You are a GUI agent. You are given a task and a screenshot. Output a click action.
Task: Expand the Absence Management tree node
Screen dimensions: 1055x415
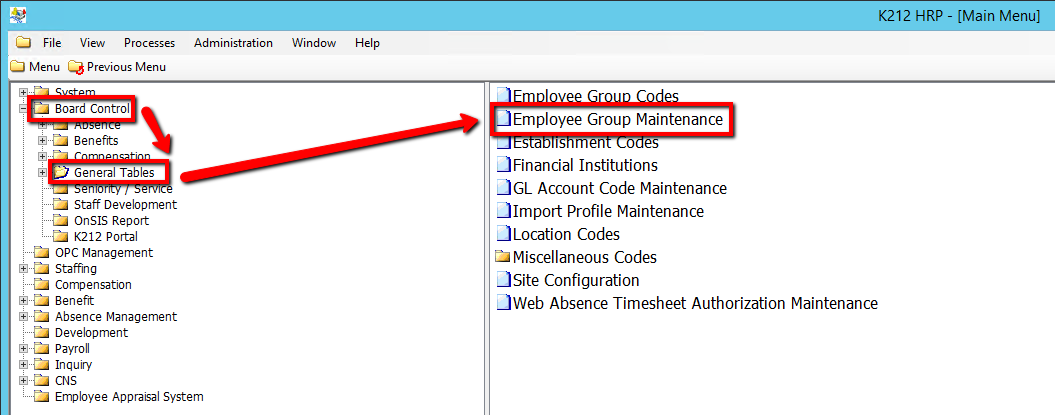pyautogui.click(x=23, y=316)
